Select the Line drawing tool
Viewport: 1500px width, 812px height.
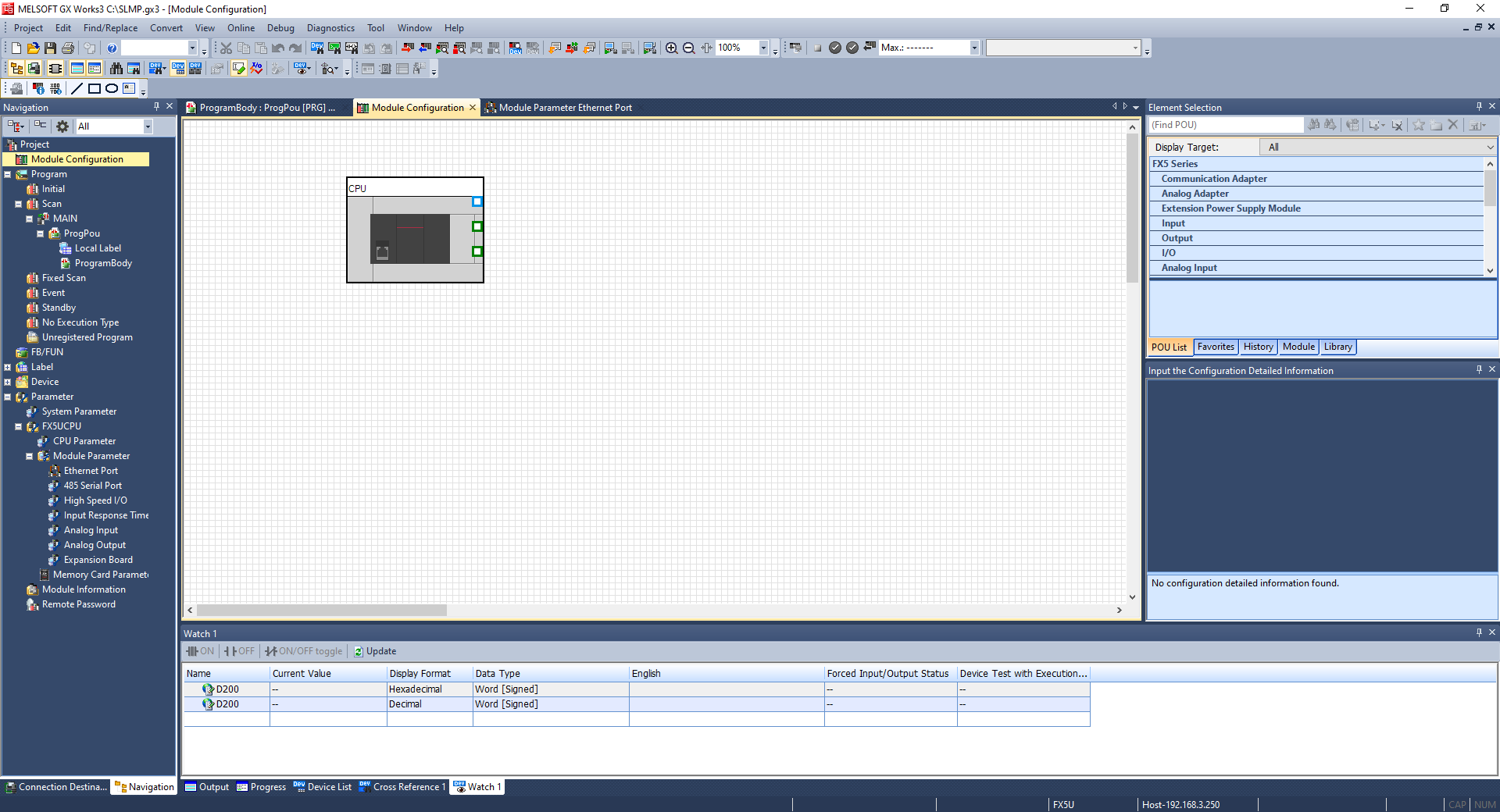77,88
